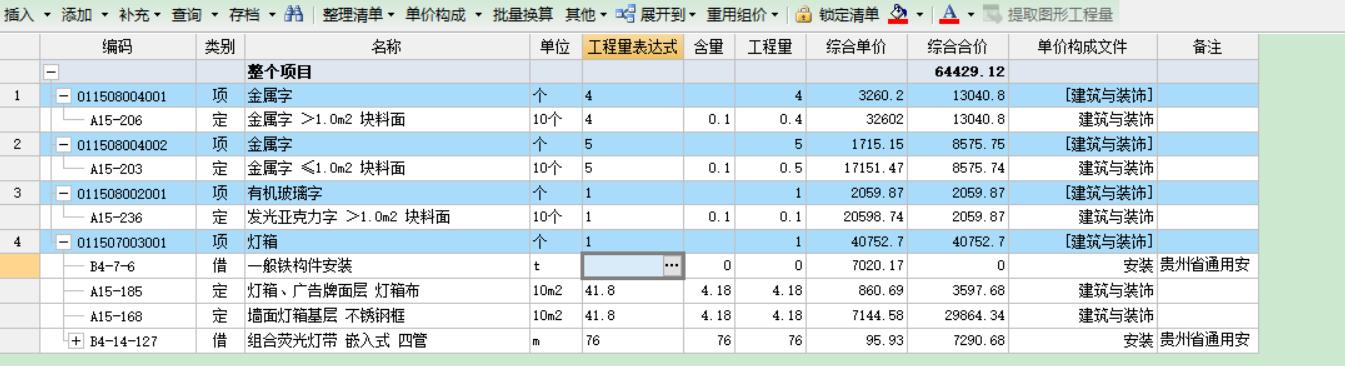Image resolution: width=1345 pixels, height=366 pixels.
Task: Click the 灯箱、广告牌面层 灯箱布 cell
Action: click(387, 290)
